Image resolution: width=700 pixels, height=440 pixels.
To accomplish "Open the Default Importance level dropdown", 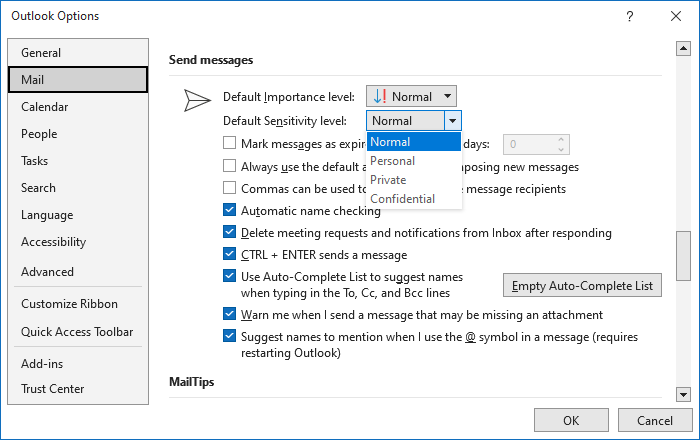I will tap(411, 96).
